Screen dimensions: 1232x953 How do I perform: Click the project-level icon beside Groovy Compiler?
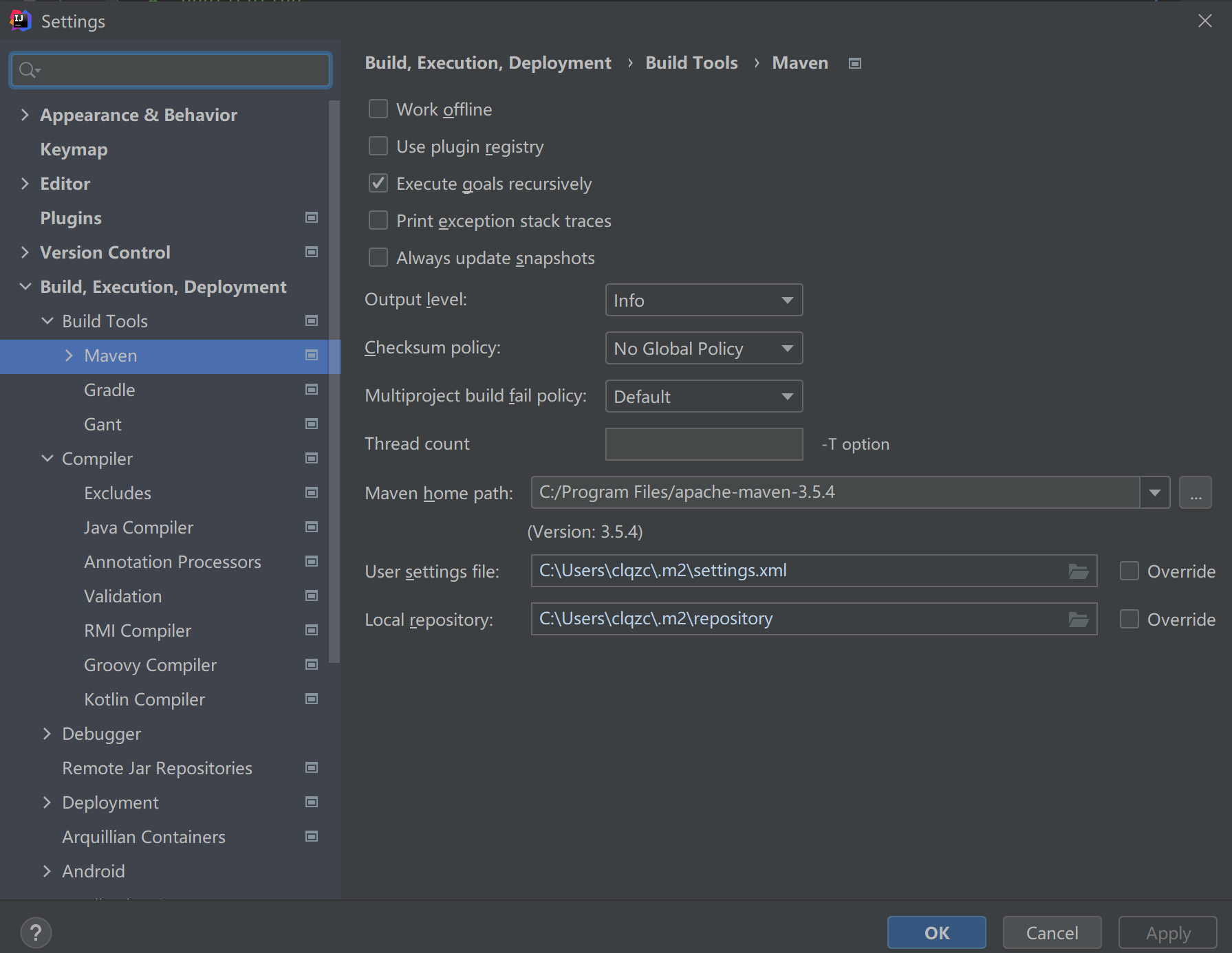pyautogui.click(x=312, y=665)
